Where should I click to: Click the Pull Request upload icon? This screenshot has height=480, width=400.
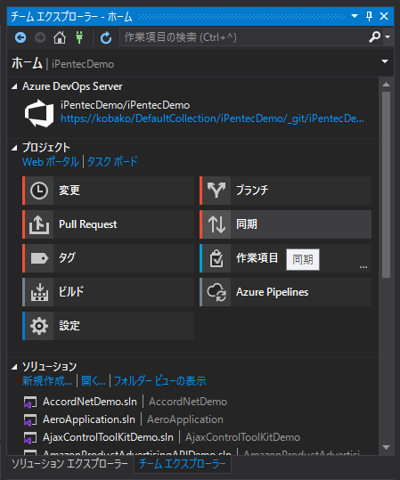[x=39, y=224]
